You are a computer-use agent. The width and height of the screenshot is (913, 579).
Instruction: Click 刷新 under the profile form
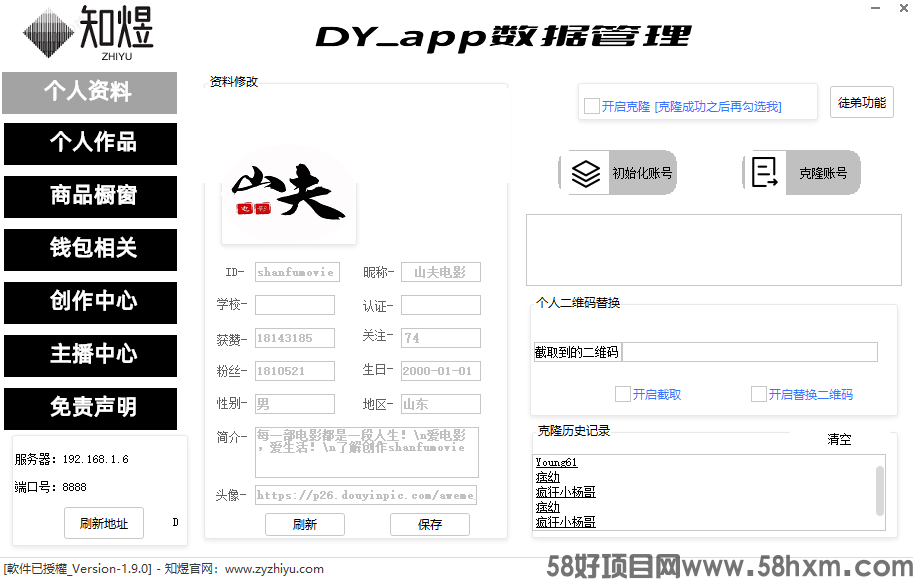[305, 524]
